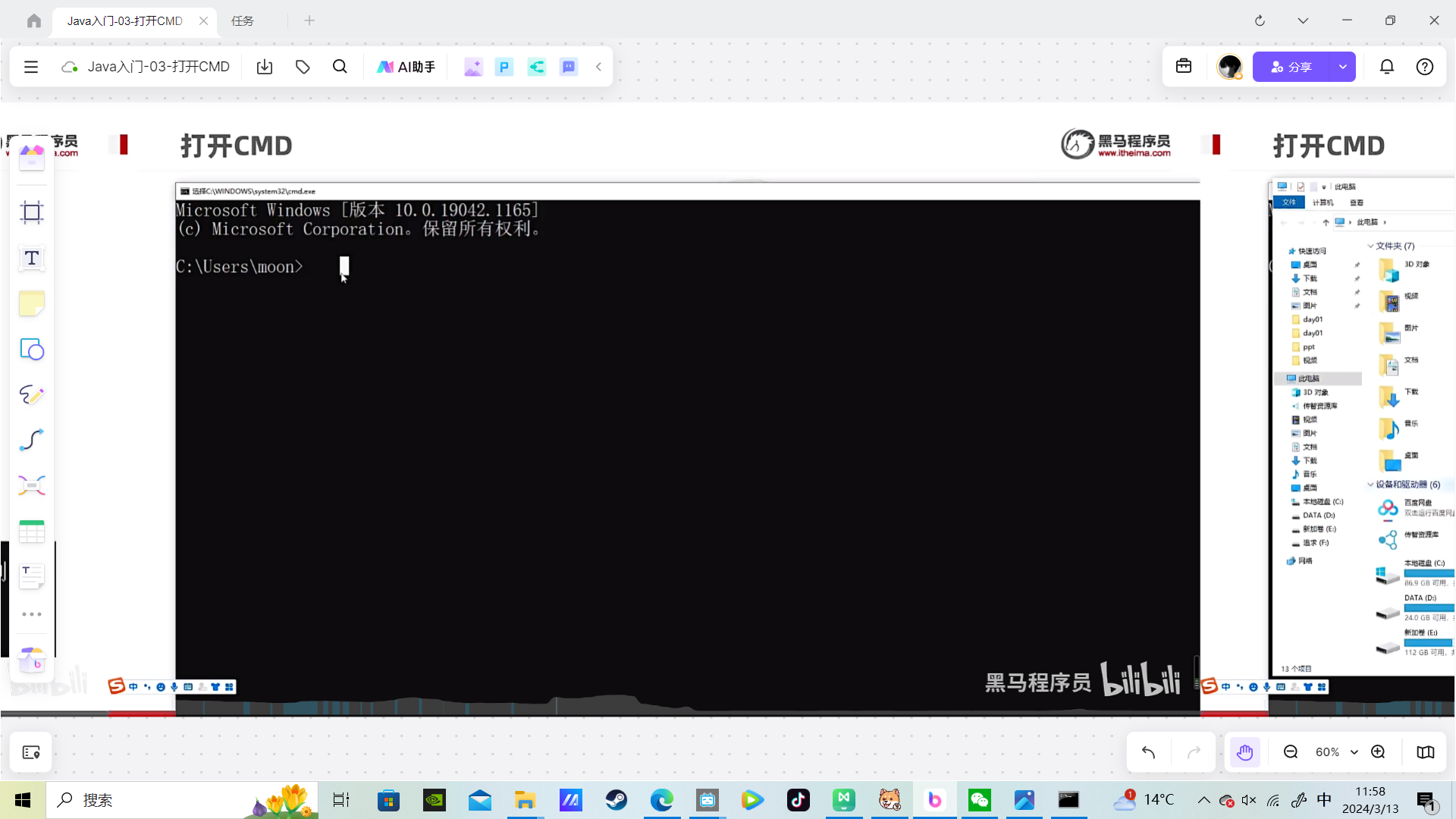Viewport: 1456px width, 819px height.
Task: Open the hamburger main menu
Action: [31, 67]
